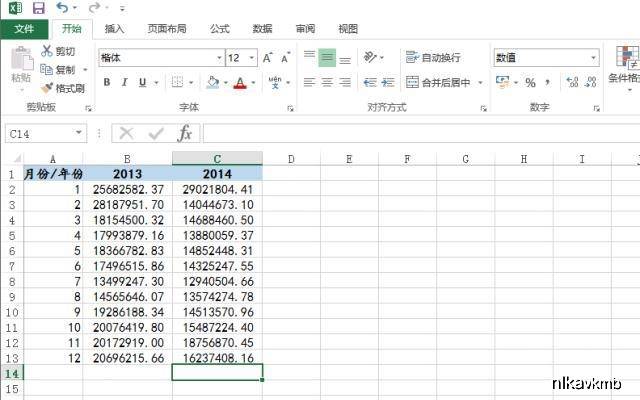Click the Redo arrow icon
This screenshot has width=640, height=400.
pyautogui.click(x=94, y=8)
